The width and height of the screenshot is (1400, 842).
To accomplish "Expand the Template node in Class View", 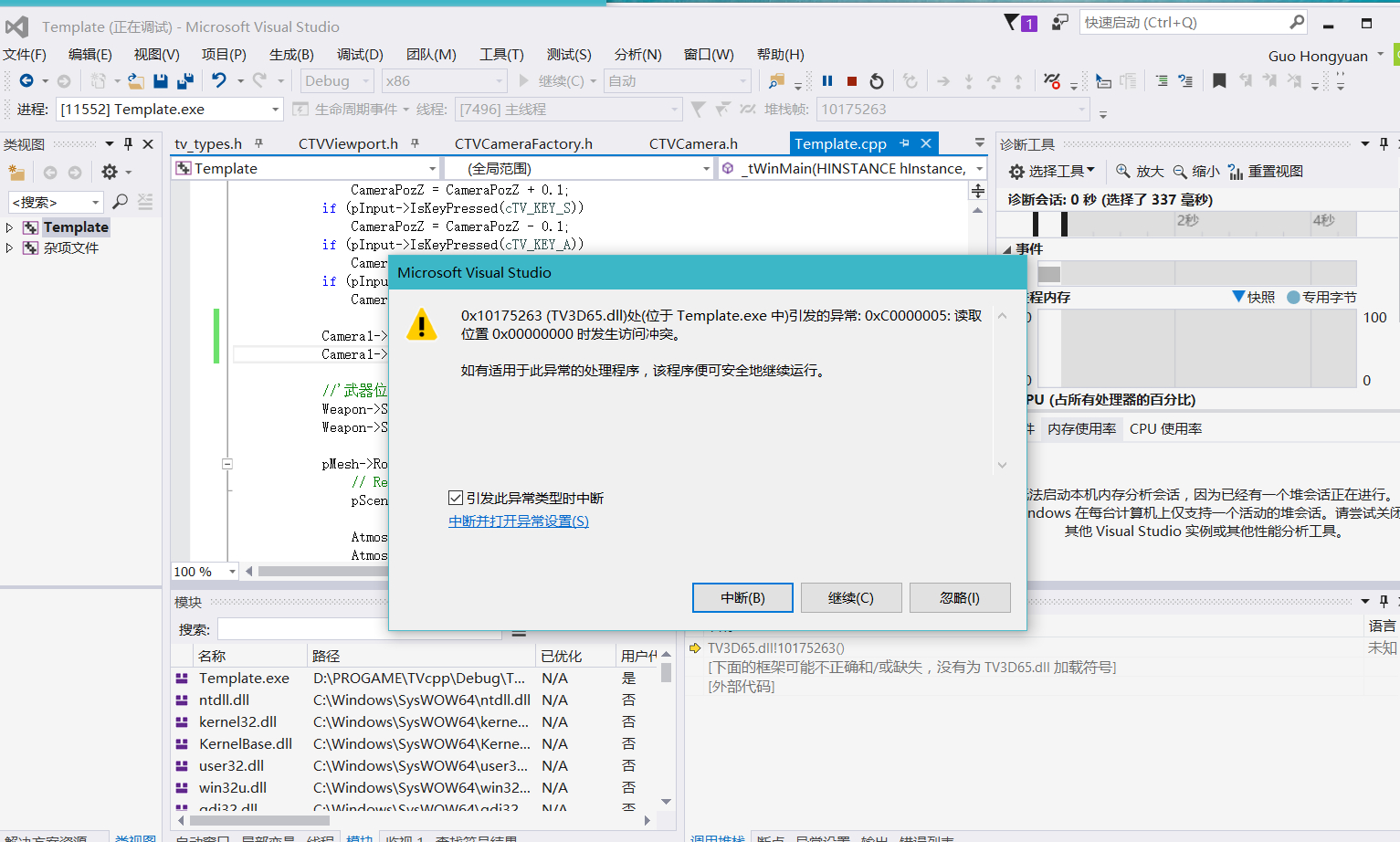I will 9,227.
